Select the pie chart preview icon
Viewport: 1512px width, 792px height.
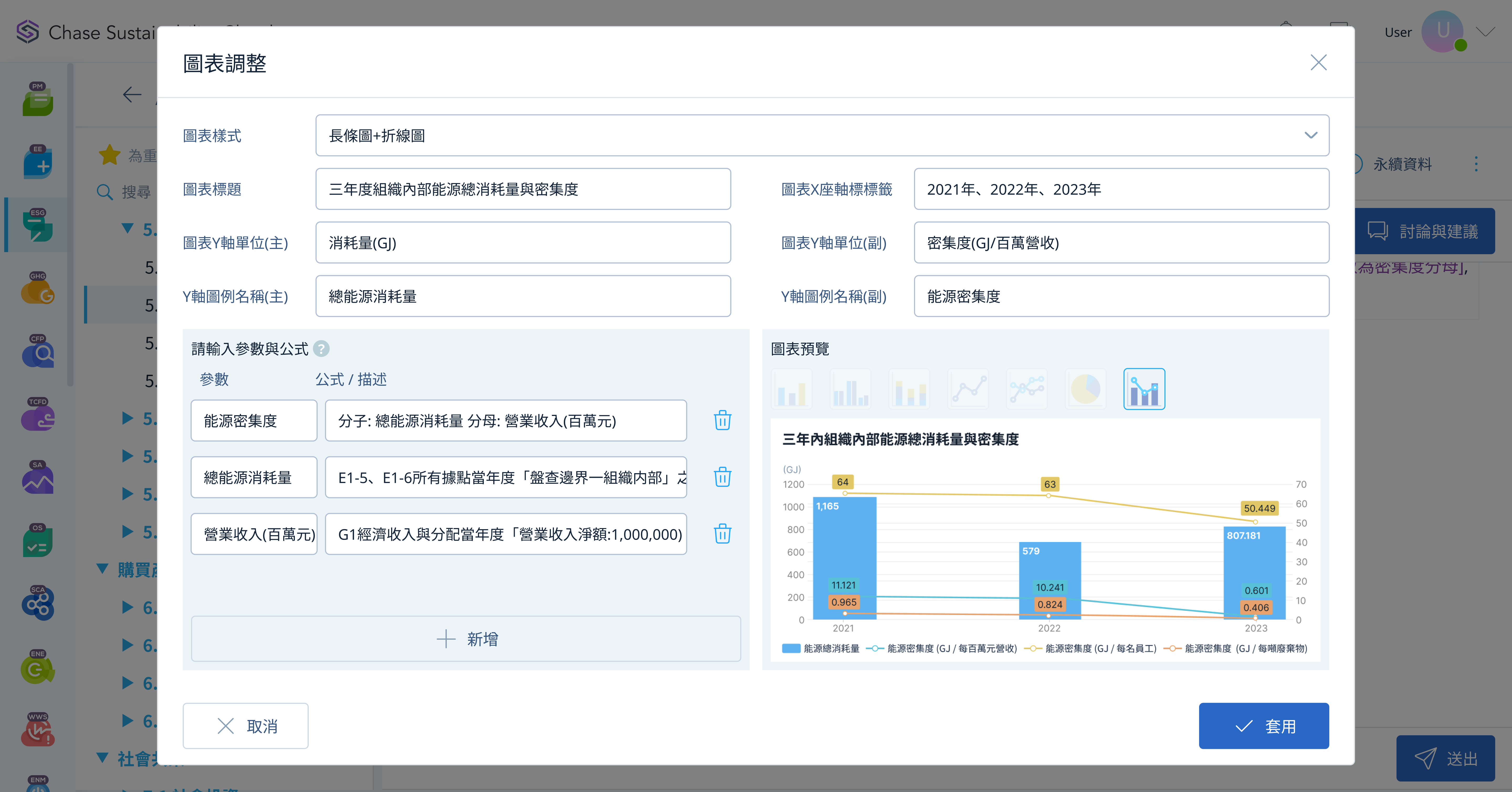(1085, 389)
